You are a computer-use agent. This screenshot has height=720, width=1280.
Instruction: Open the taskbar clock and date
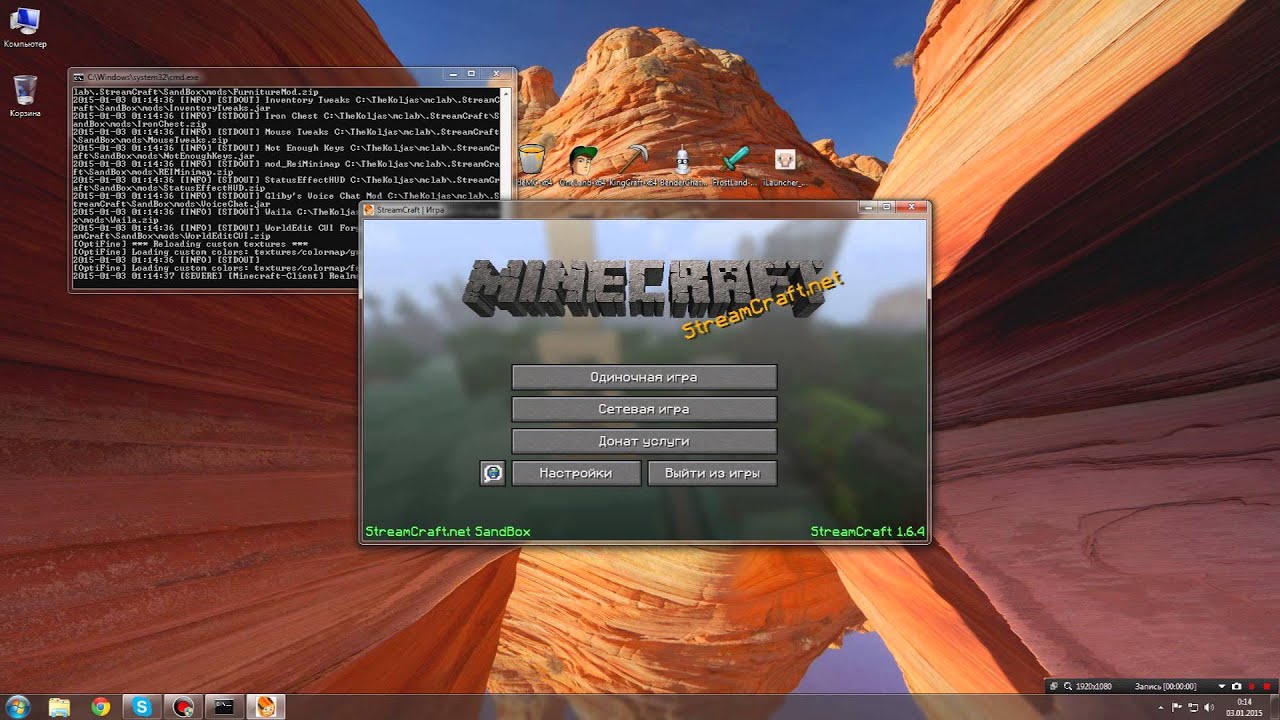1244,708
